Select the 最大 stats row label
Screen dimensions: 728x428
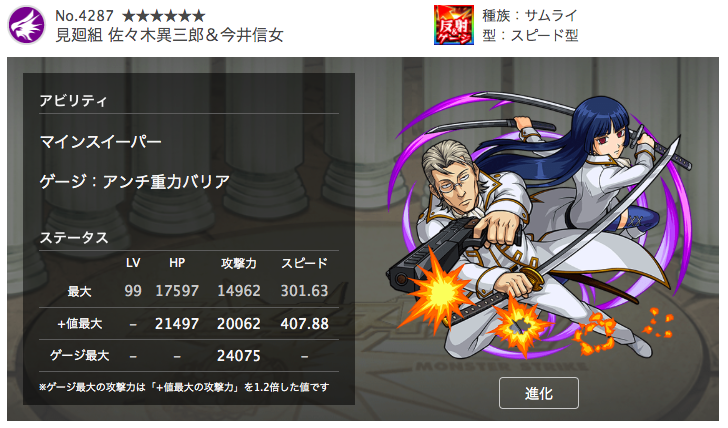point(79,292)
